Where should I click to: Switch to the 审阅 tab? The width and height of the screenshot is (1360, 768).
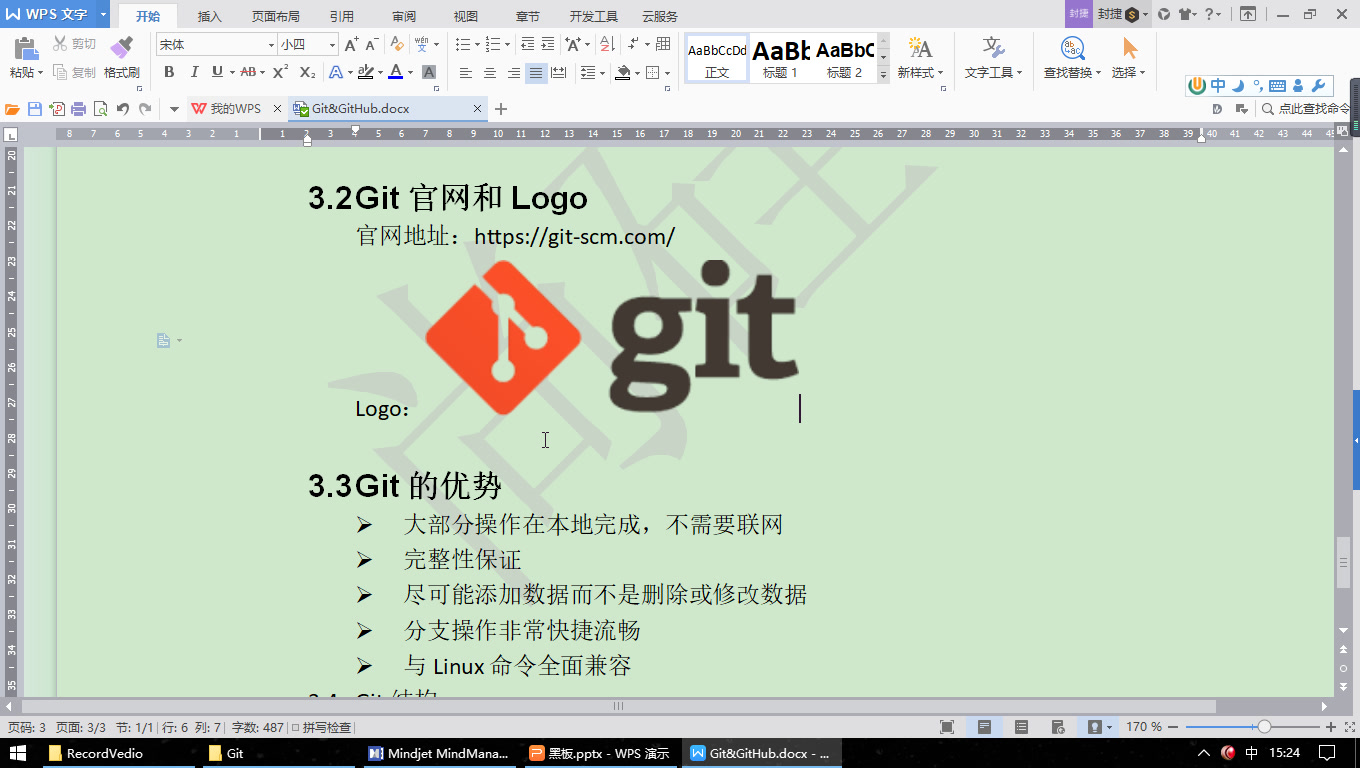404,16
